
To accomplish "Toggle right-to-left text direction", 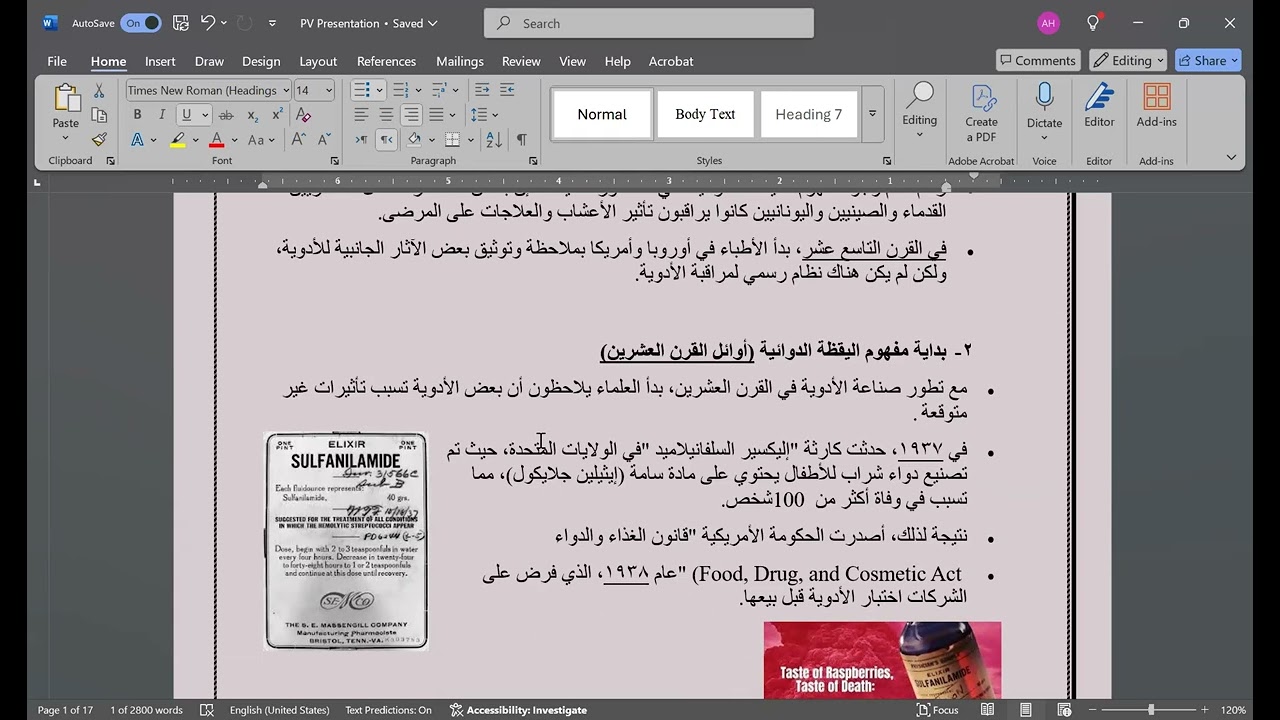I will (386, 140).
